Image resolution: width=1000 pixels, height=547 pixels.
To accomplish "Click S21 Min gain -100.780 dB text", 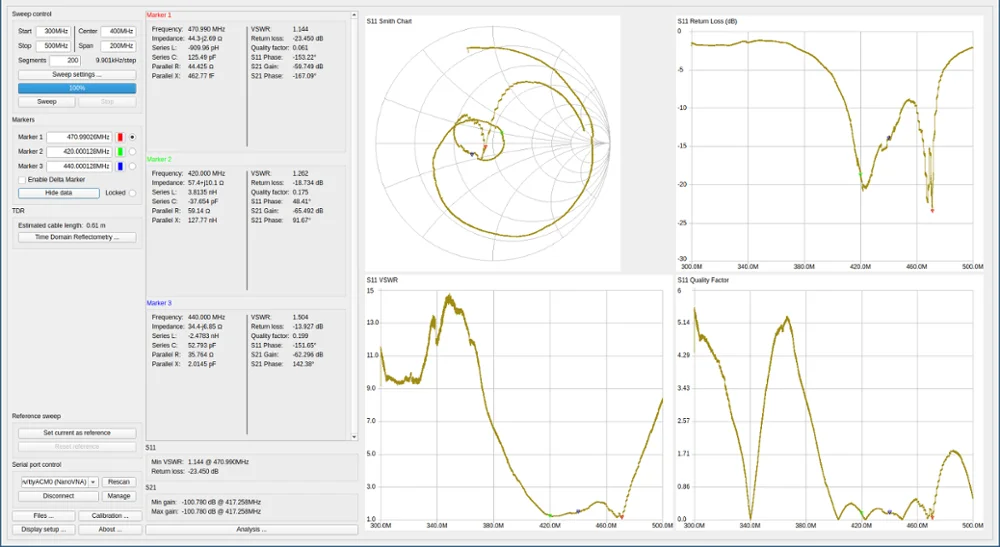I will [205, 502].
